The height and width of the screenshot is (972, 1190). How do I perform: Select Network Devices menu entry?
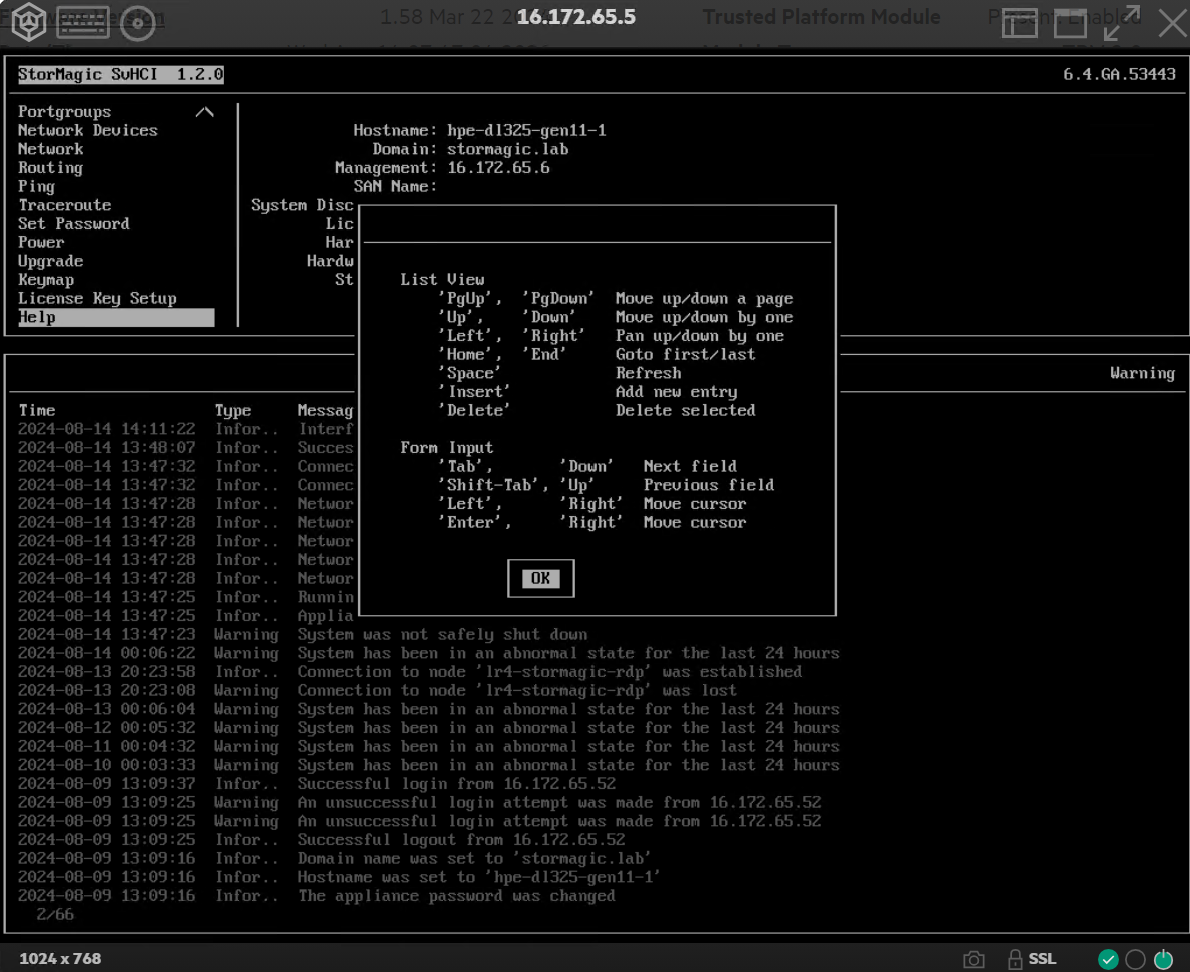pyautogui.click(x=88, y=131)
